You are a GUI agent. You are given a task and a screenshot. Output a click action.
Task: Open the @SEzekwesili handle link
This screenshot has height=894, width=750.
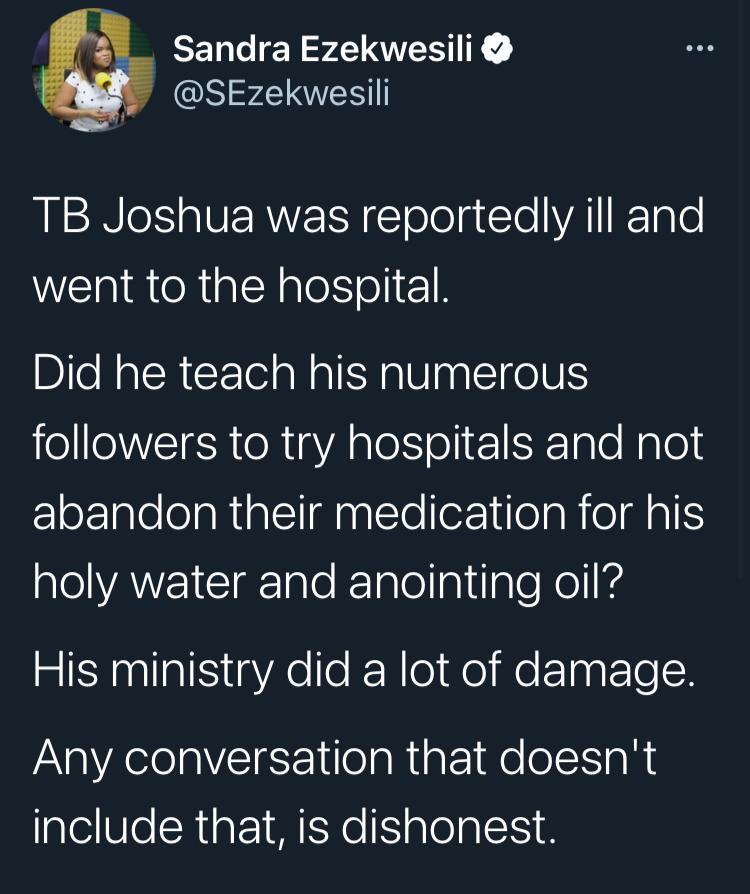coord(281,93)
